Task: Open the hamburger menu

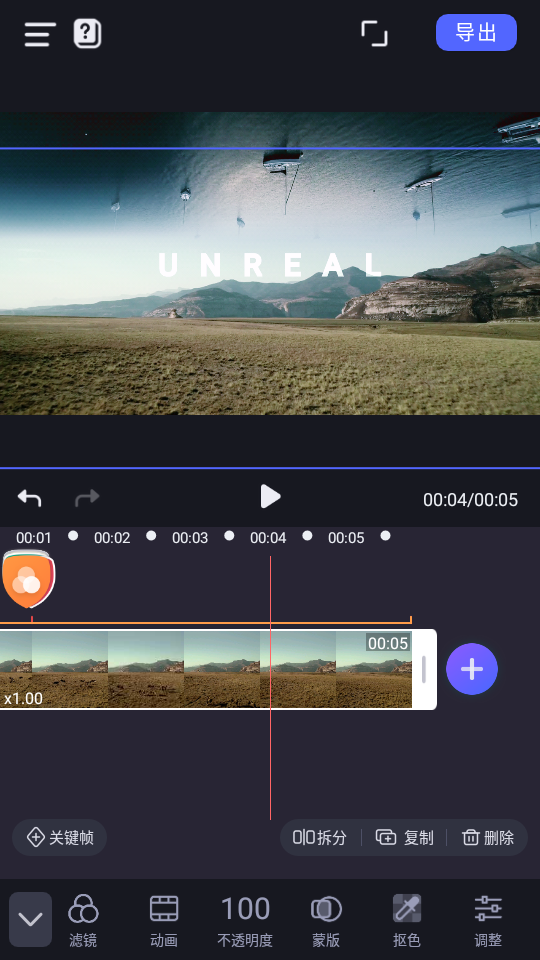Action: pos(40,34)
